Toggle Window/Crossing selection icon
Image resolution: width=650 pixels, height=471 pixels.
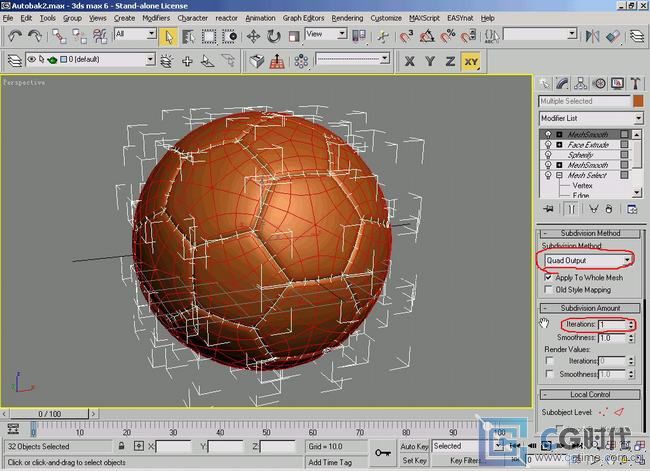pyautogui.click(x=229, y=36)
